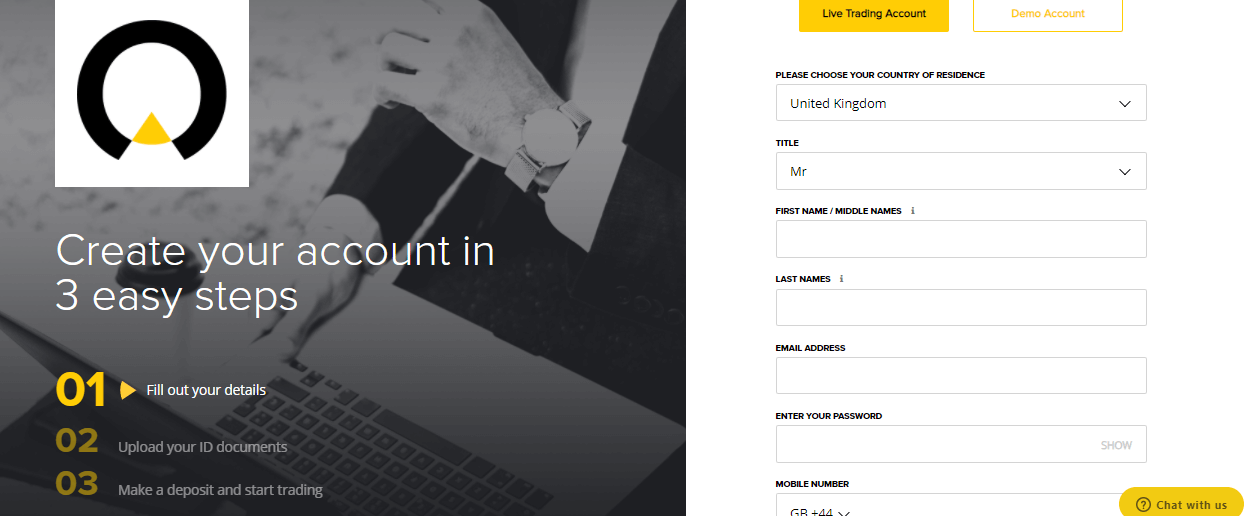Open the Chat with us widget
Image resolution: width=1254 pixels, height=516 pixels.
[1181, 503]
